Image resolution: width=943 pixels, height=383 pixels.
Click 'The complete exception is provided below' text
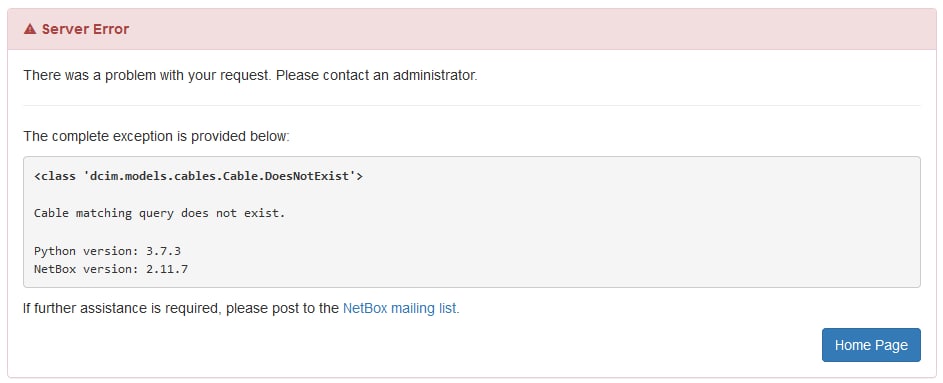[x=156, y=136]
